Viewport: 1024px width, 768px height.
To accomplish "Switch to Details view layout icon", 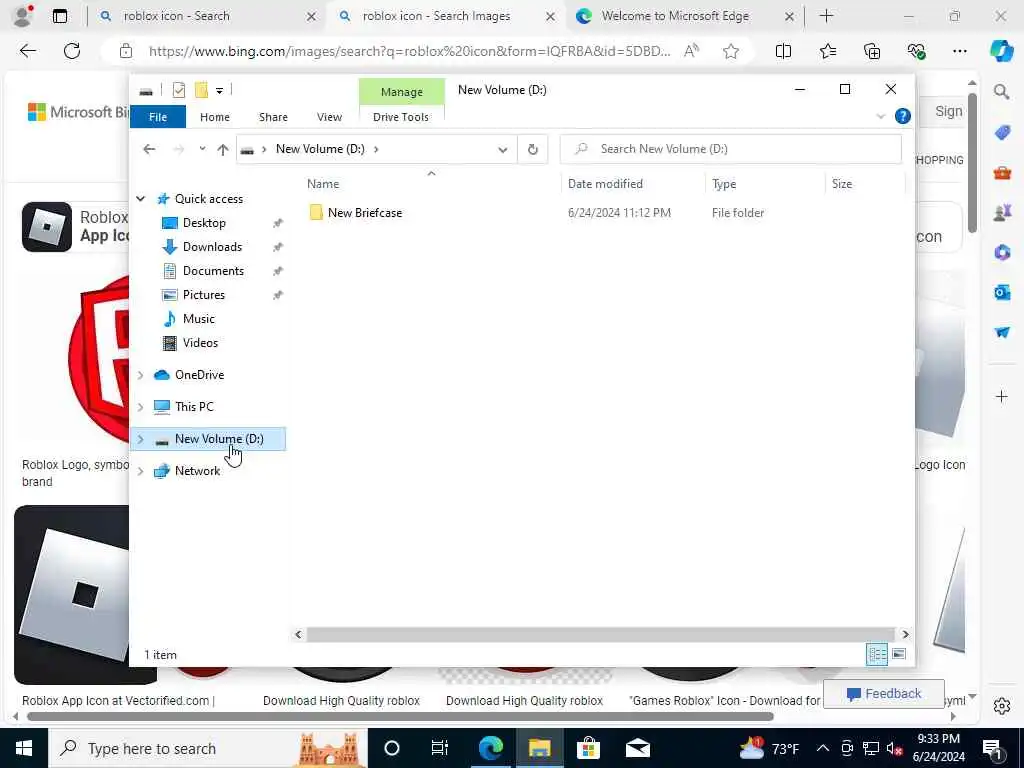I will coord(876,654).
